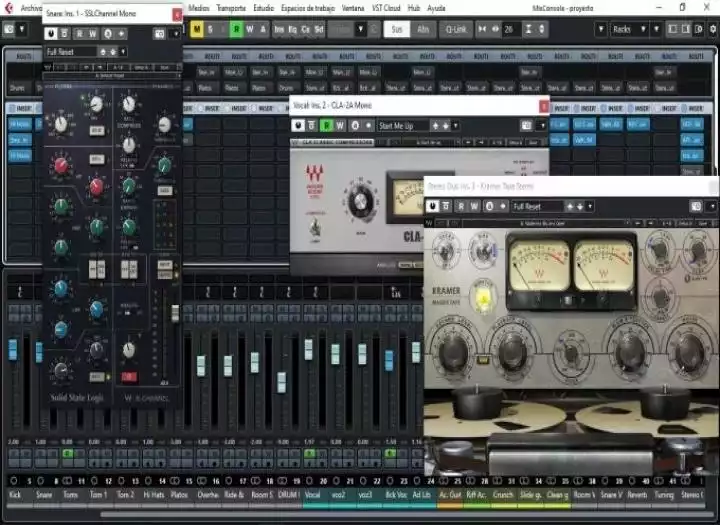Screen dimensions: 720x525
Task: Open the Estudio menu
Action: click(264, 8)
